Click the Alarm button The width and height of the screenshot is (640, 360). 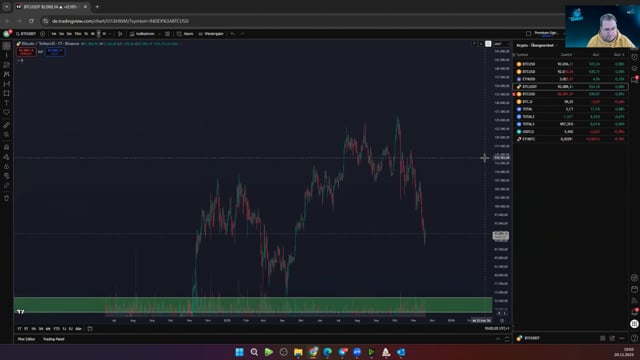click(185, 34)
